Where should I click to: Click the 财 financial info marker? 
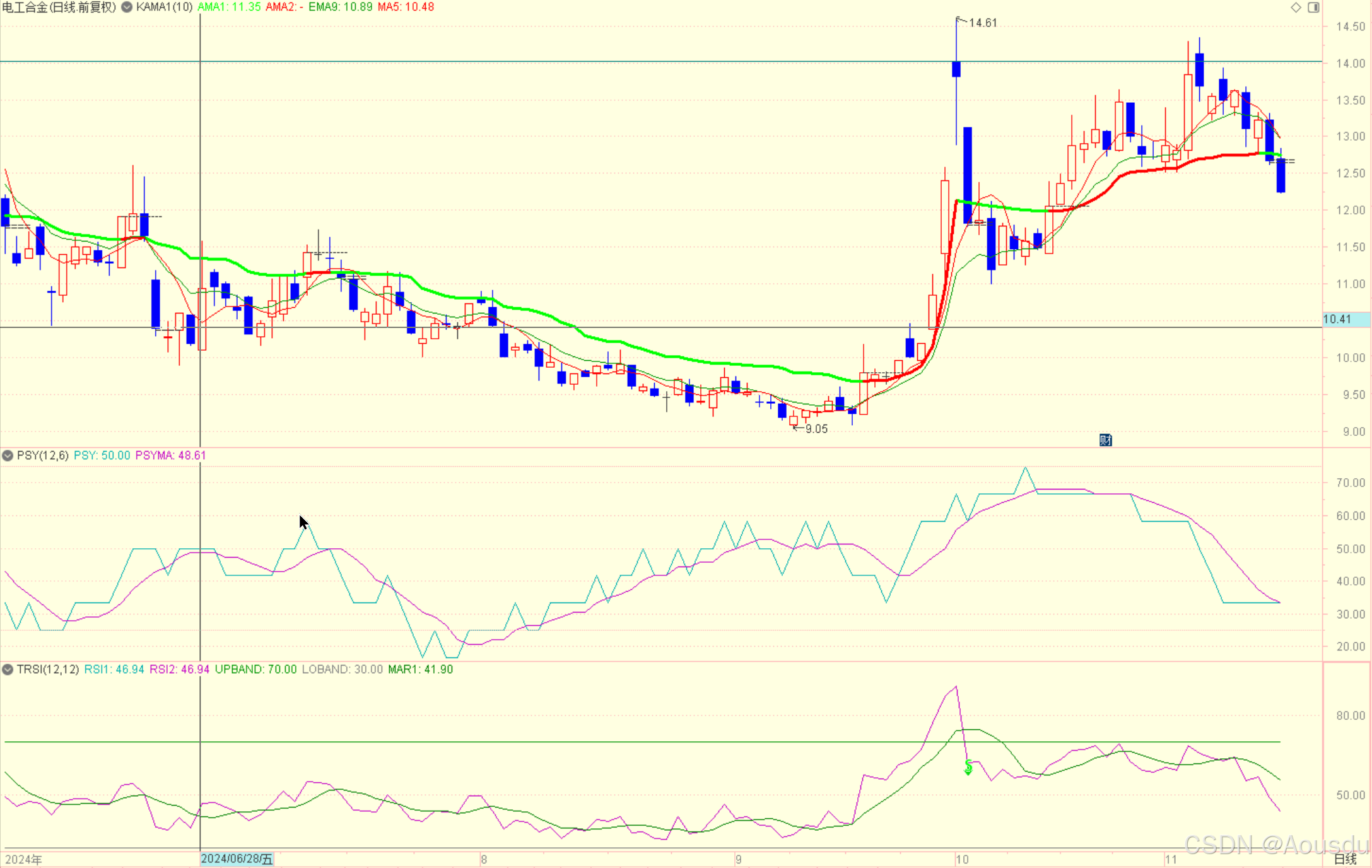(x=1105, y=440)
